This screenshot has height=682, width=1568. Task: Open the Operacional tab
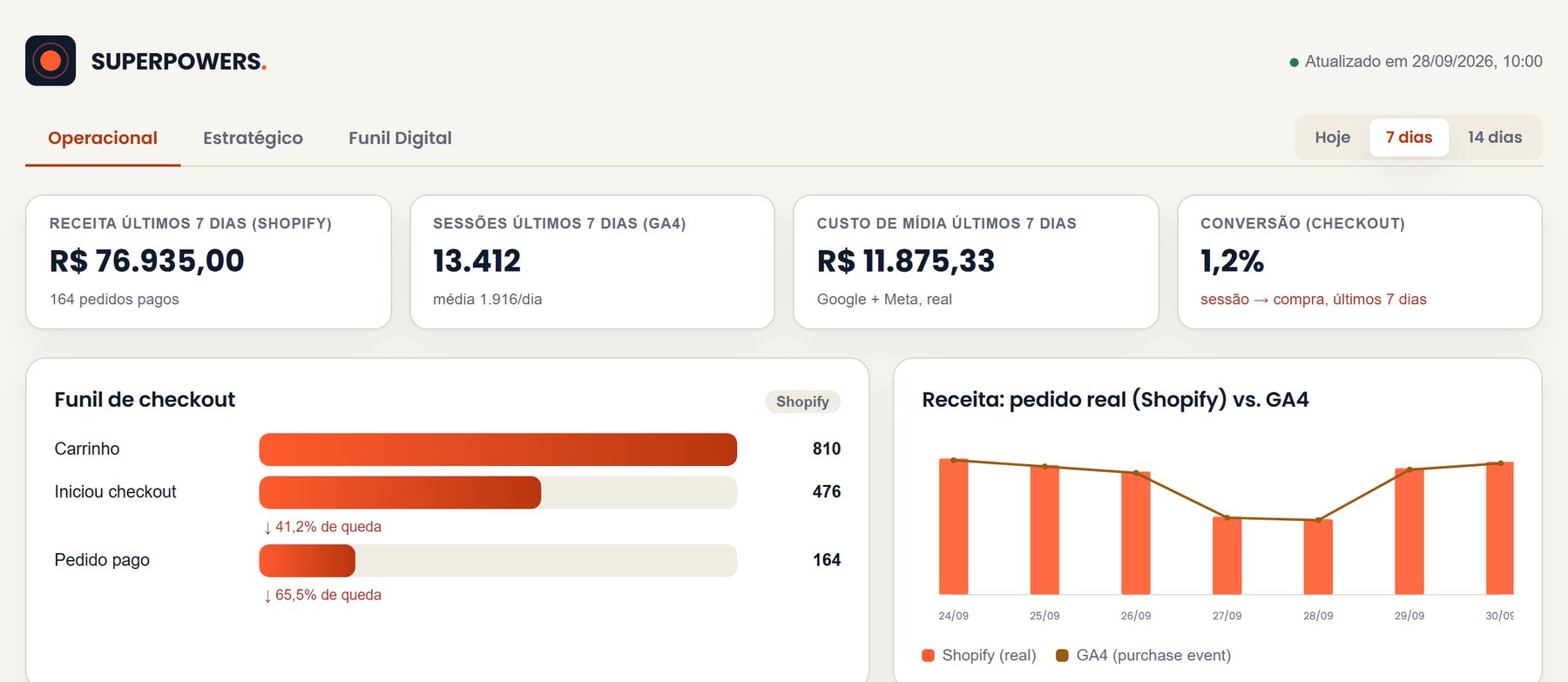point(103,138)
